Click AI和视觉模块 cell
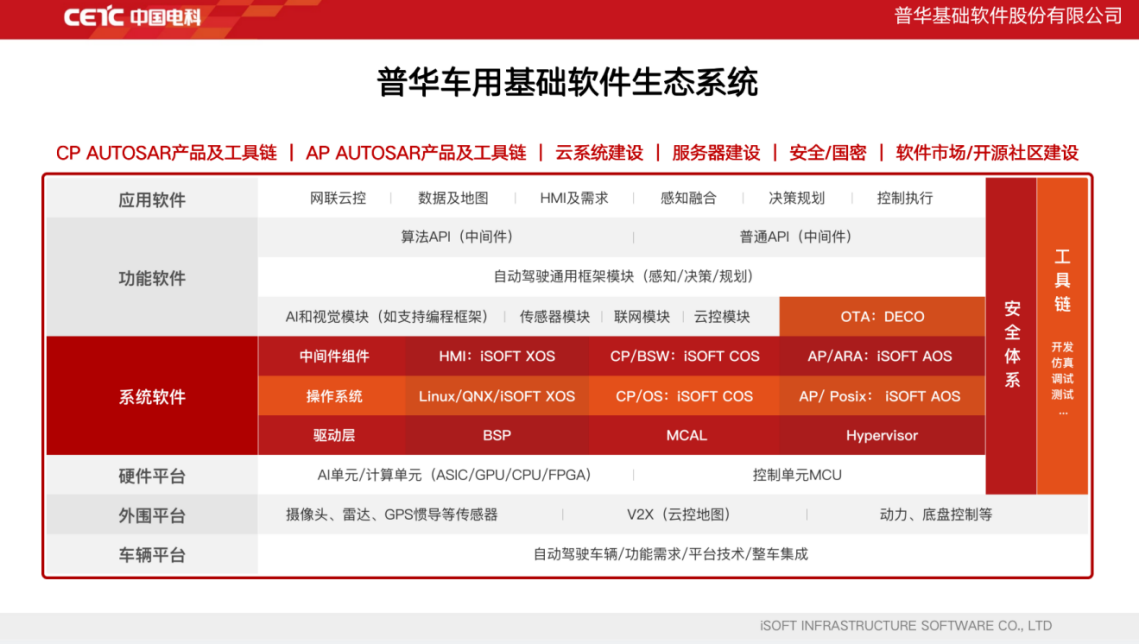The image size is (1139, 644). 386,317
